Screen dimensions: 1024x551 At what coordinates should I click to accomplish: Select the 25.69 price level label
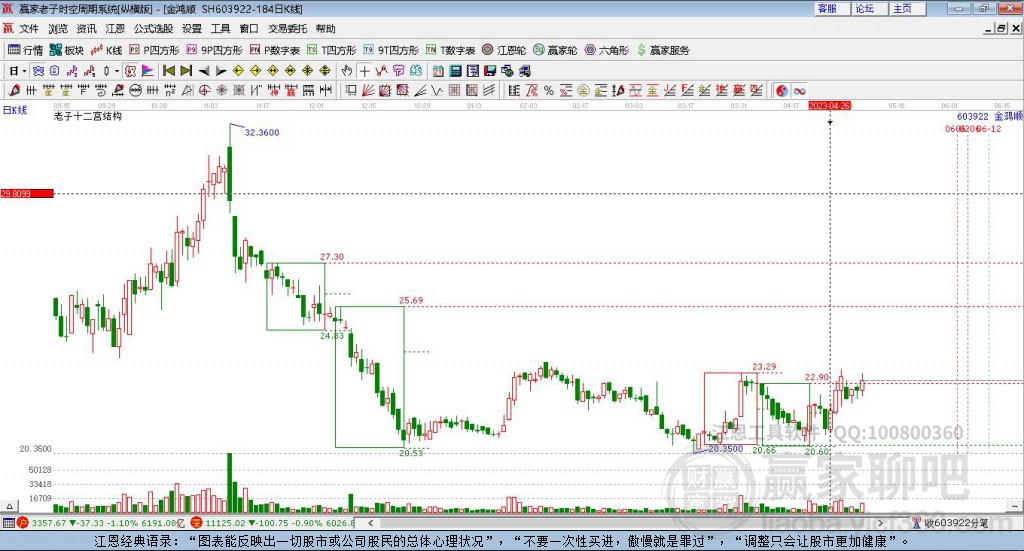(411, 301)
